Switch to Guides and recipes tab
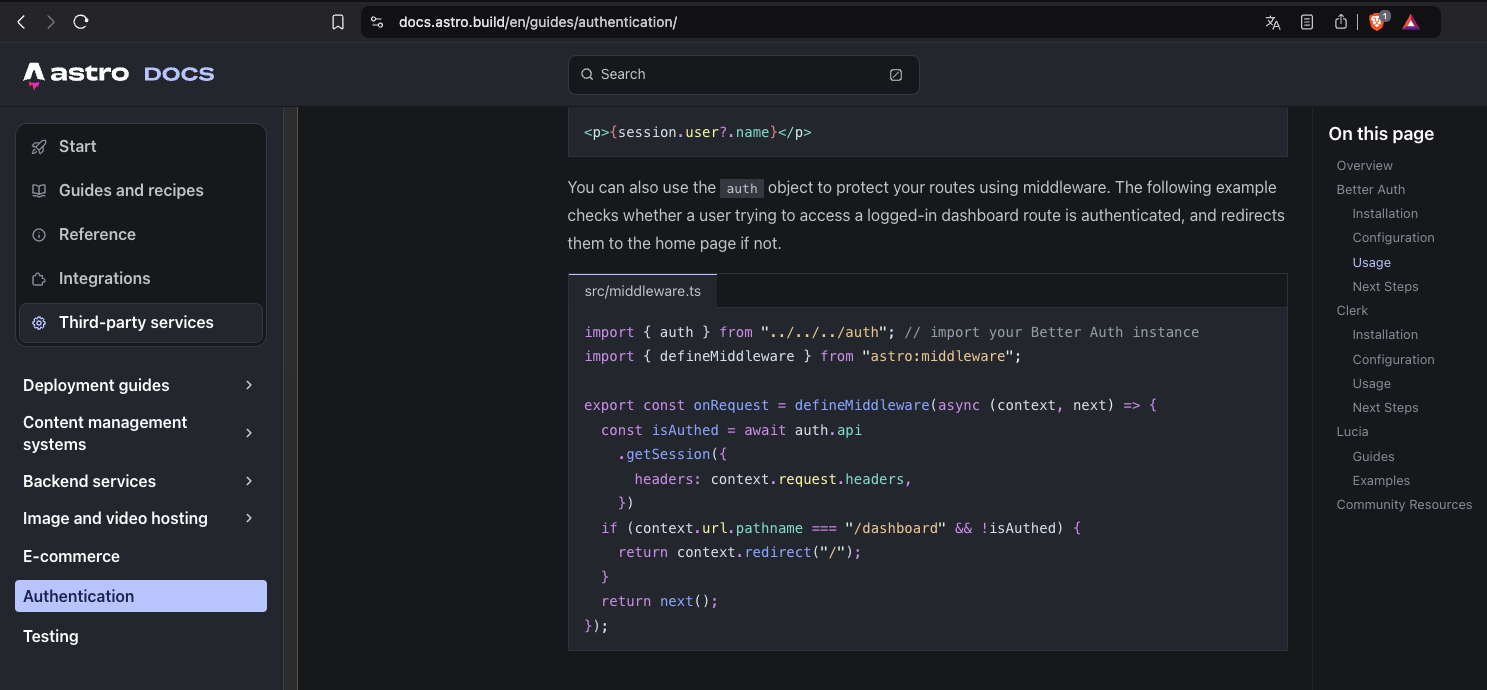The height and width of the screenshot is (690, 1487). [x=131, y=190]
